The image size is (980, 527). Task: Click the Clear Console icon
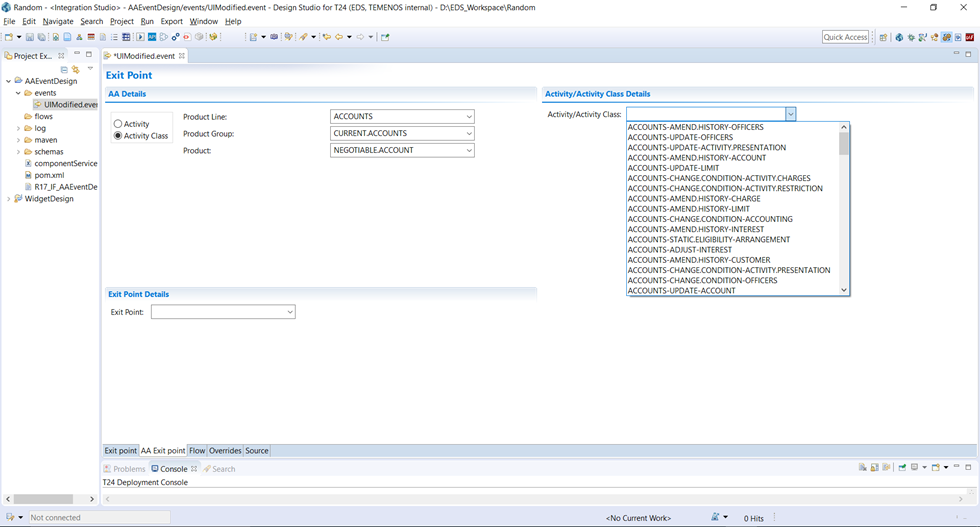[862, 468]
